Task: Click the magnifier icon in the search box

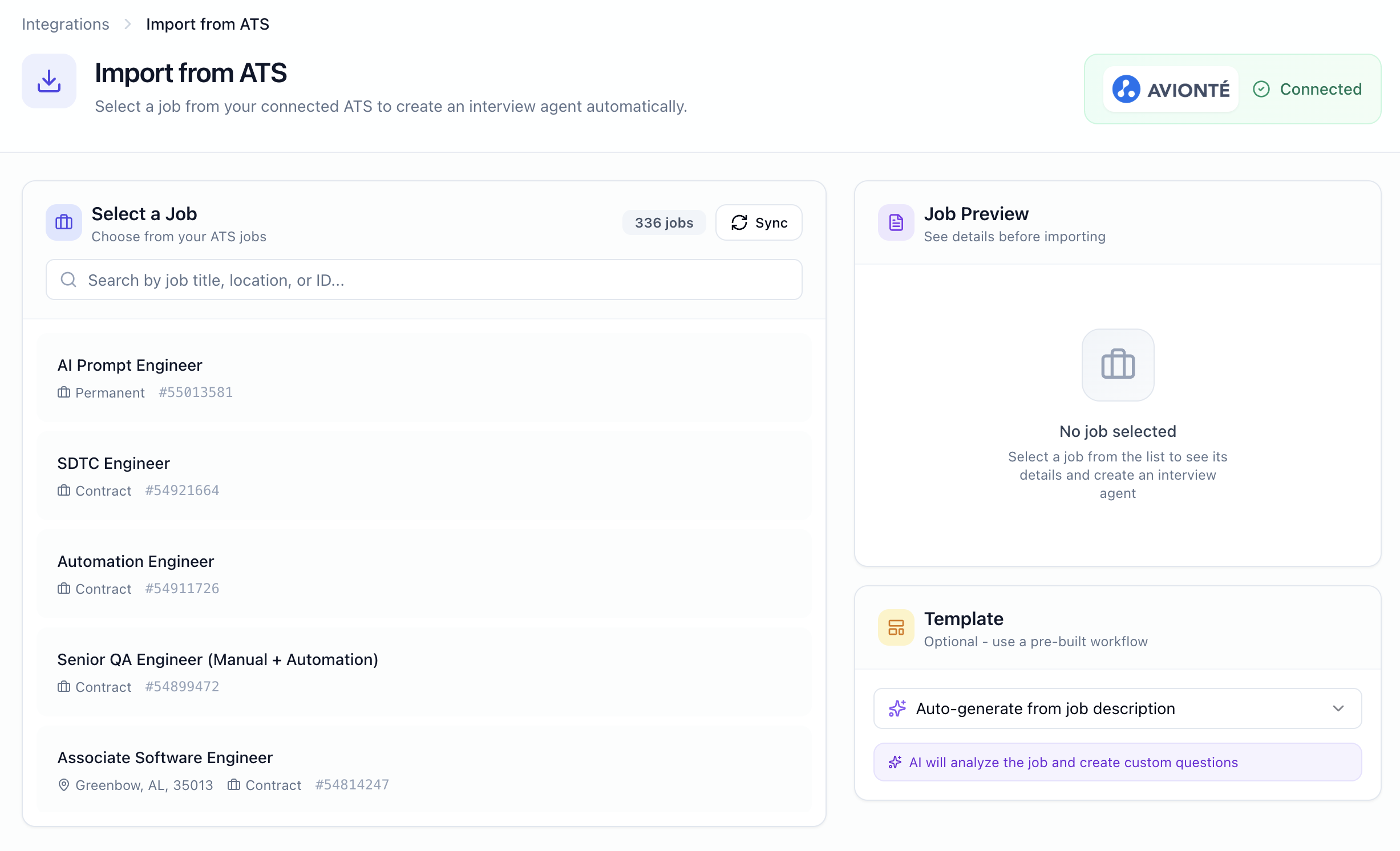Action: pyautogui.click(x=68, y=279)
